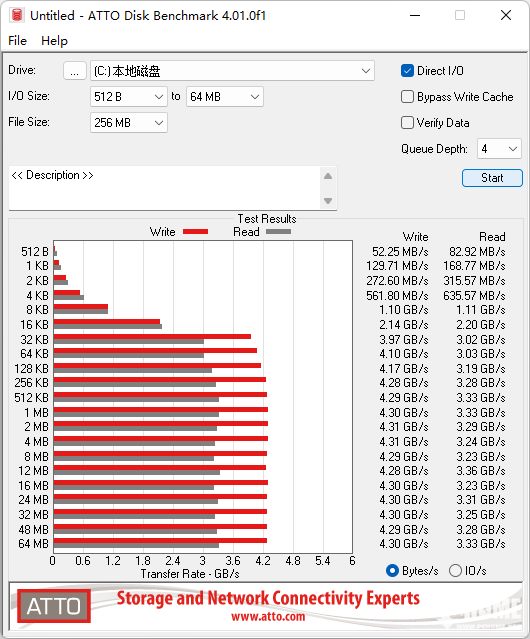
Task: Open the File Size 256 MB dropdown
Action: [129, 123]
